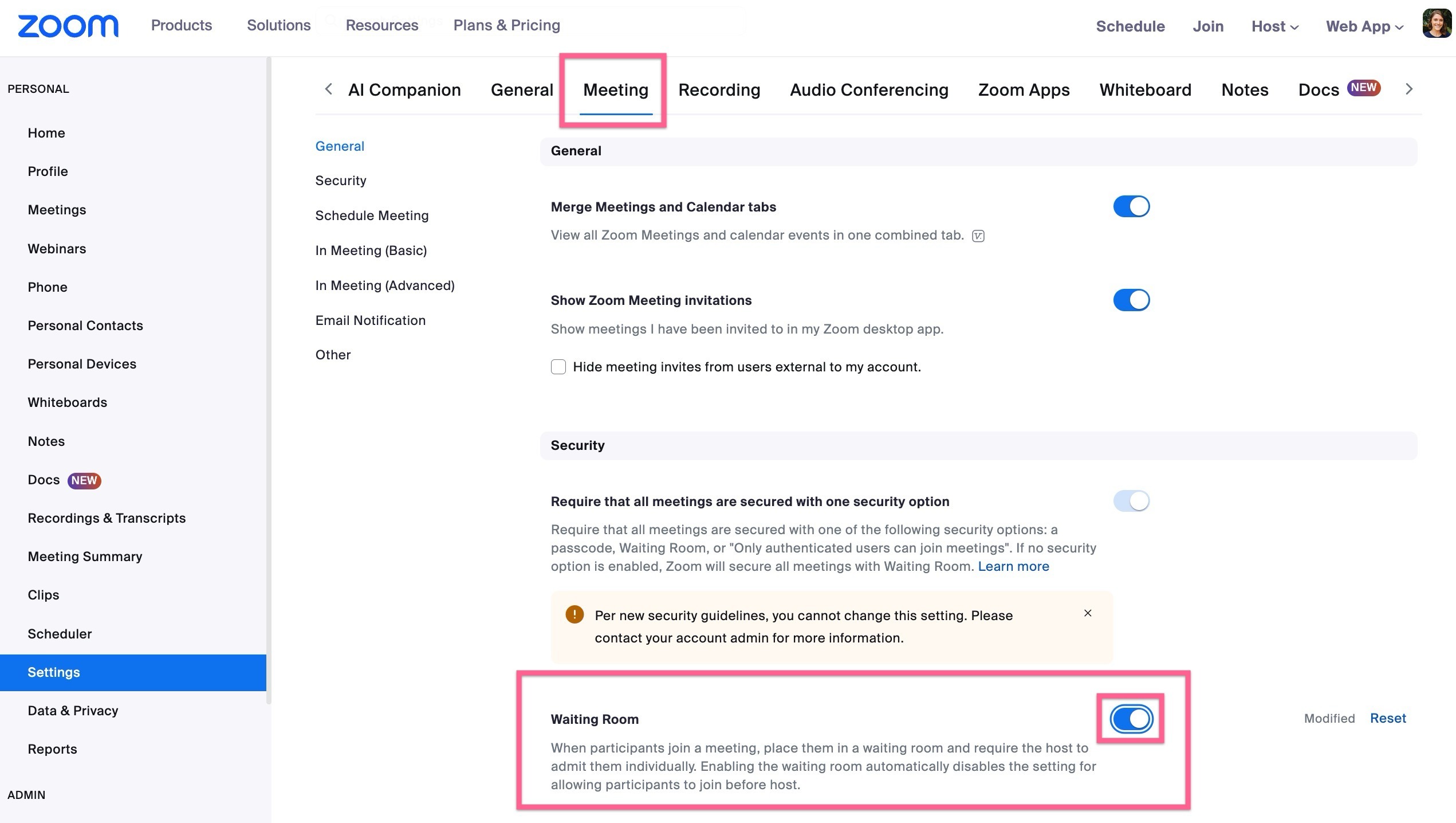
Task: Click the verified icon beside calendar description
Action: pyautogui.click(x=978, y=236)
